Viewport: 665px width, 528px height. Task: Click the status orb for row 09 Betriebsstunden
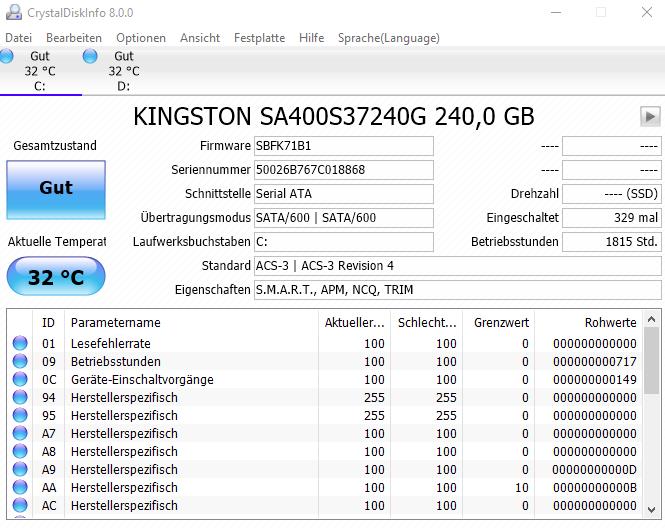[20, 361]
